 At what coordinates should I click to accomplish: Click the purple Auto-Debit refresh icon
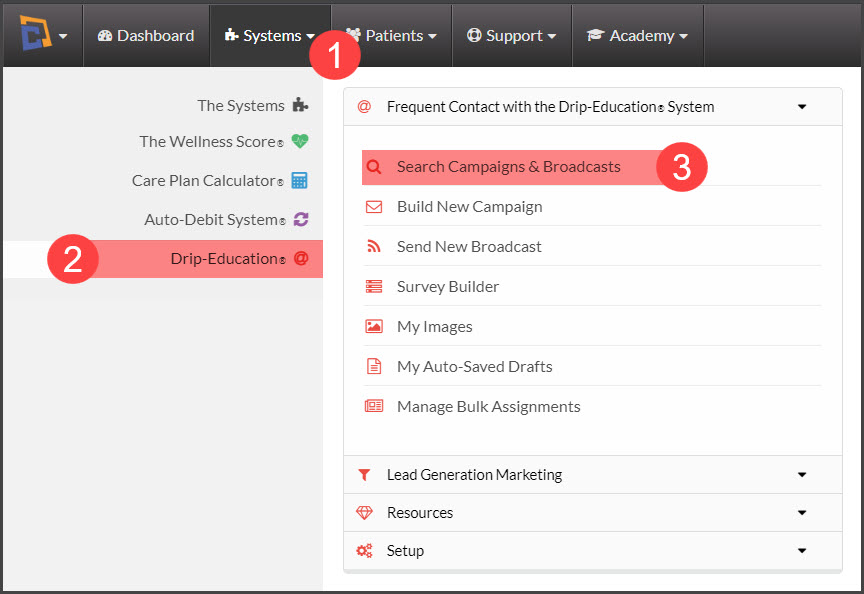point(301,219)
